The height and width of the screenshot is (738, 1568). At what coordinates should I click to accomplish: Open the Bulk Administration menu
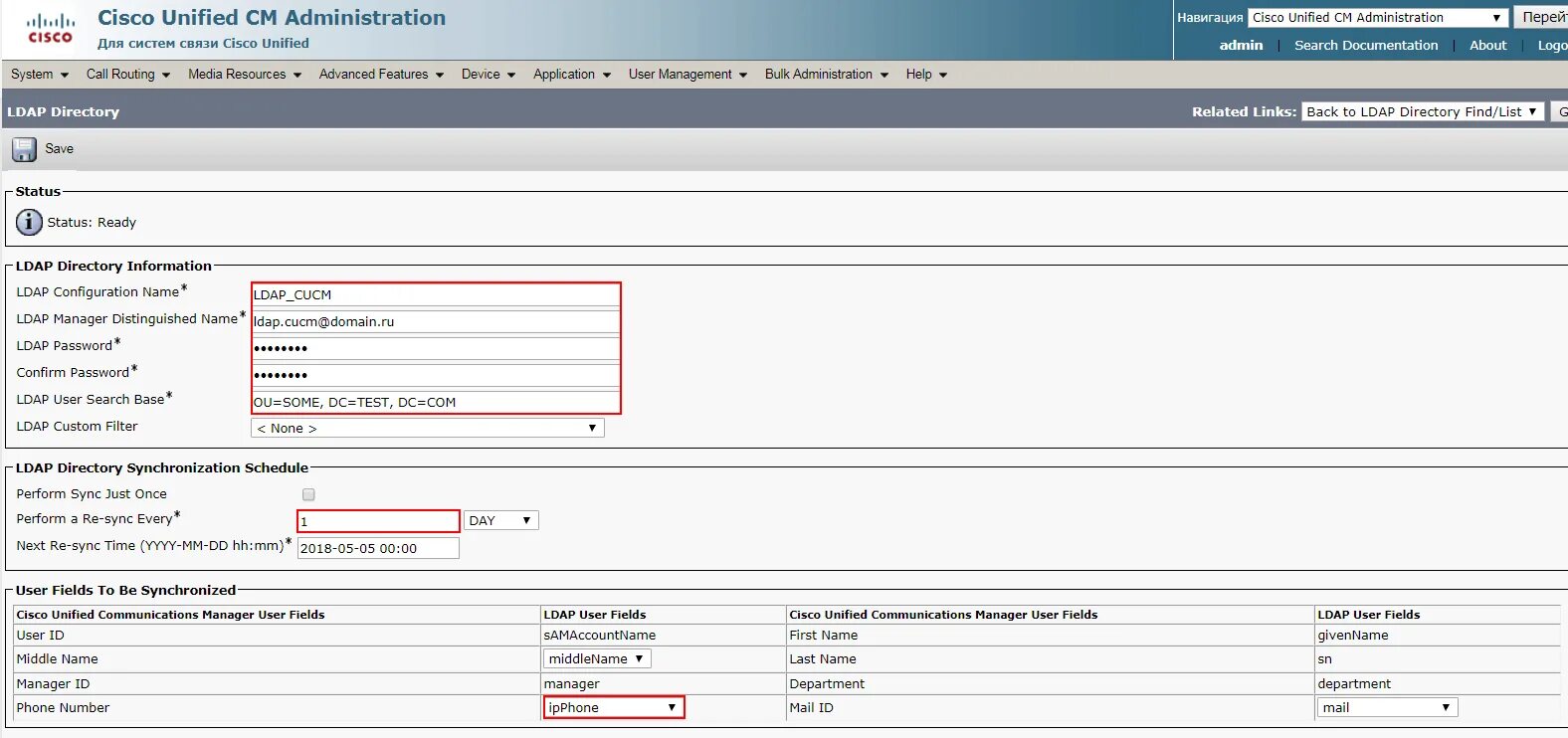(827, 75)
